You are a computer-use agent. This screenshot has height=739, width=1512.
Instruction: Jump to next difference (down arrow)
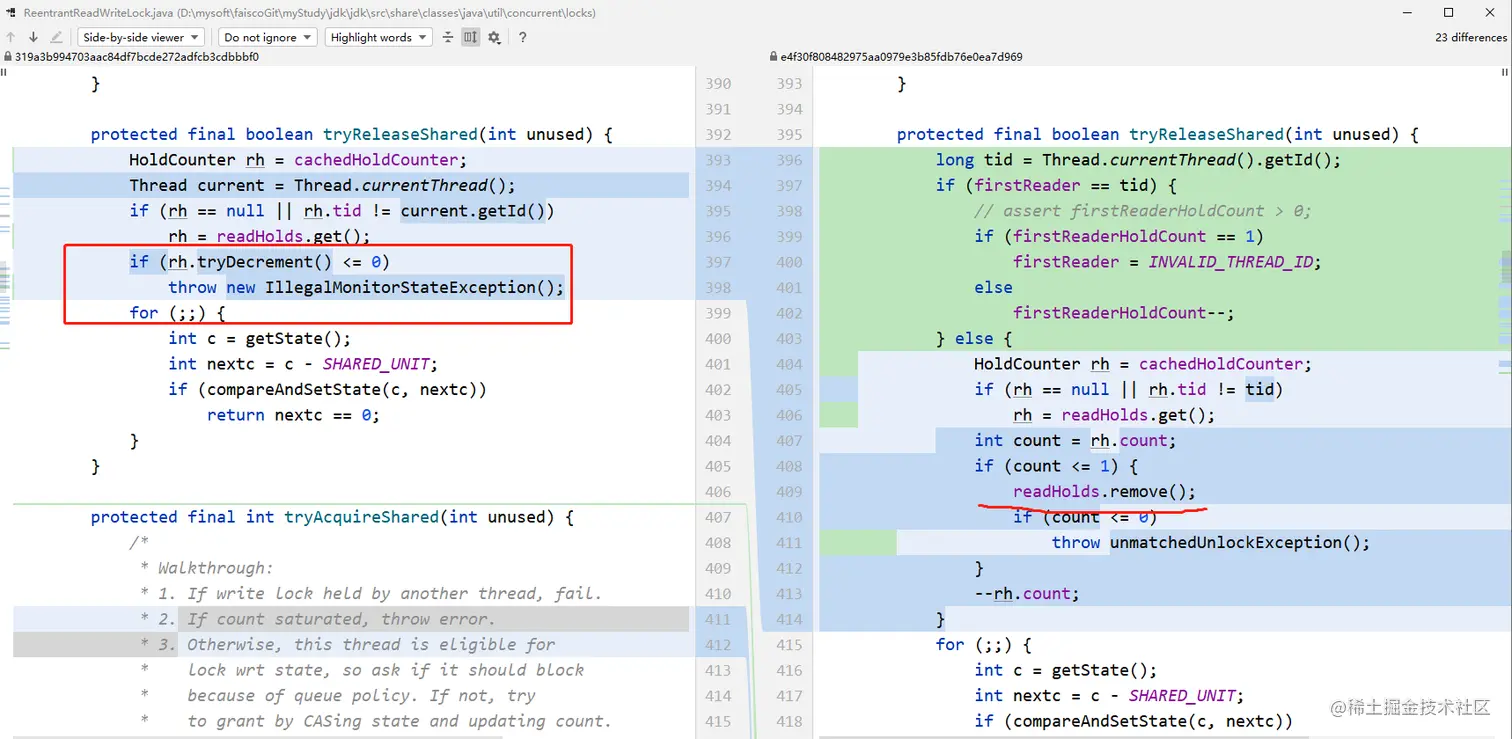pyautogui.click(x=33, y=37)
